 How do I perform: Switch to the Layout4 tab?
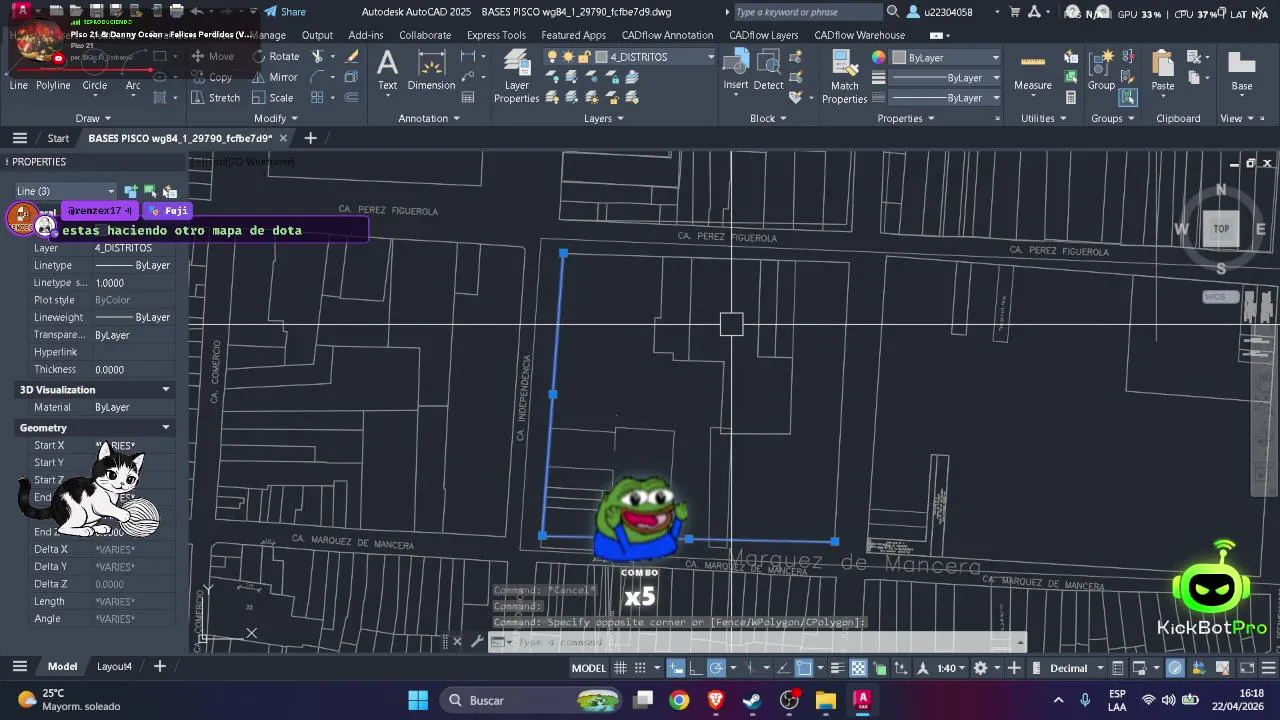click(x=114, y=666)
